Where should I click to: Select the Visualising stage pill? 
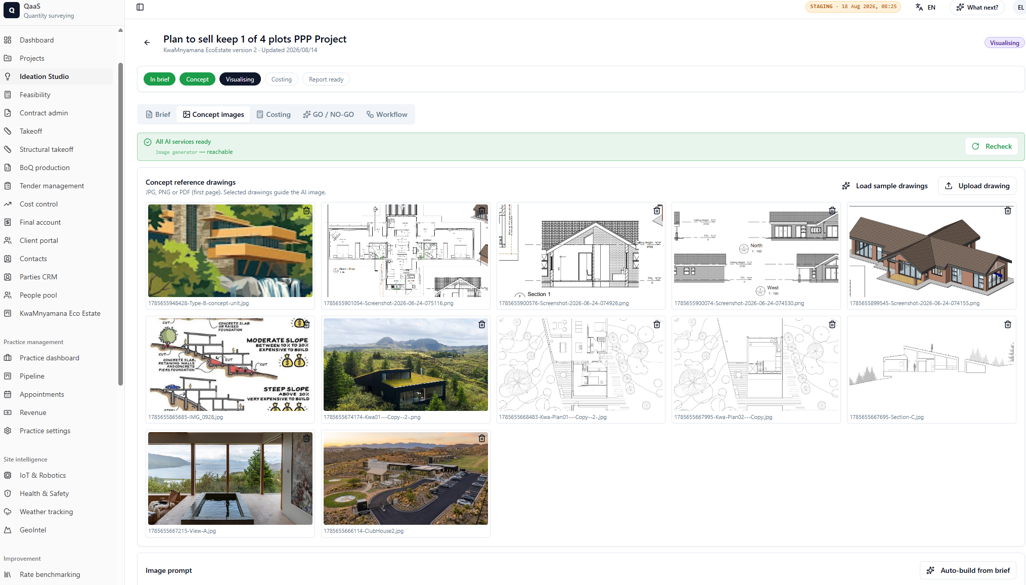pyautogui.click(x=240, y=79)
